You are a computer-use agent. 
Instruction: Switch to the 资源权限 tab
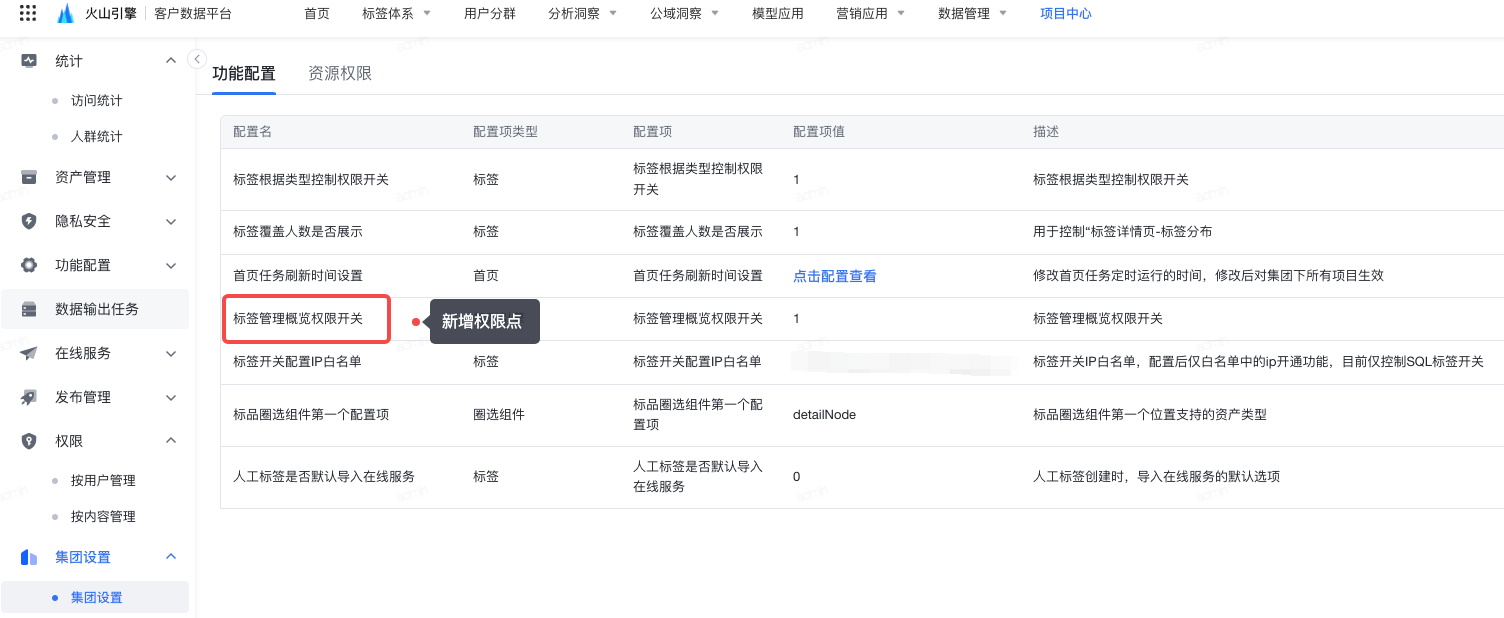pos(340,73)
